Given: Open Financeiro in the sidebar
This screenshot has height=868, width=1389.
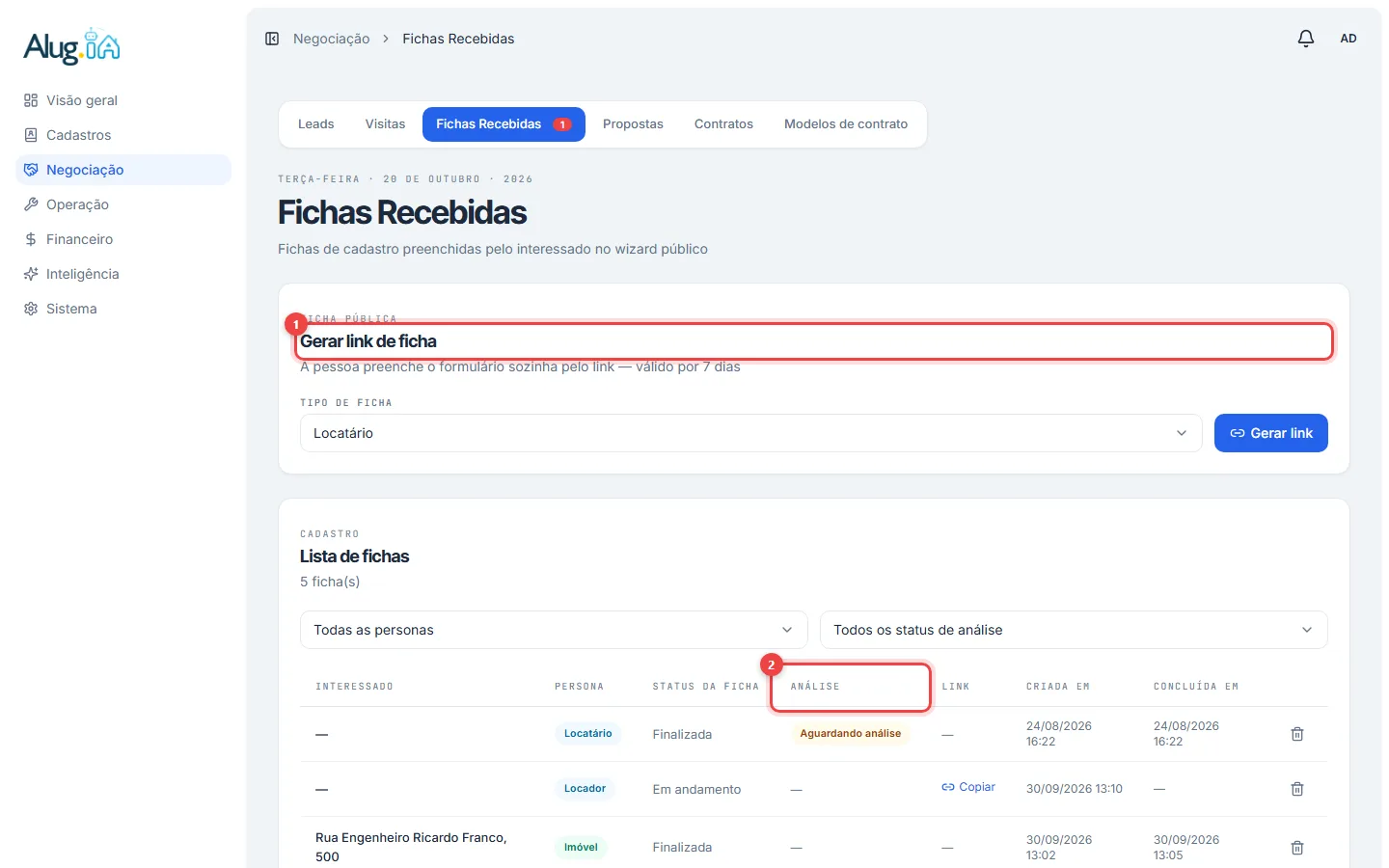Looking at the screenshot, I should point(123,239).
